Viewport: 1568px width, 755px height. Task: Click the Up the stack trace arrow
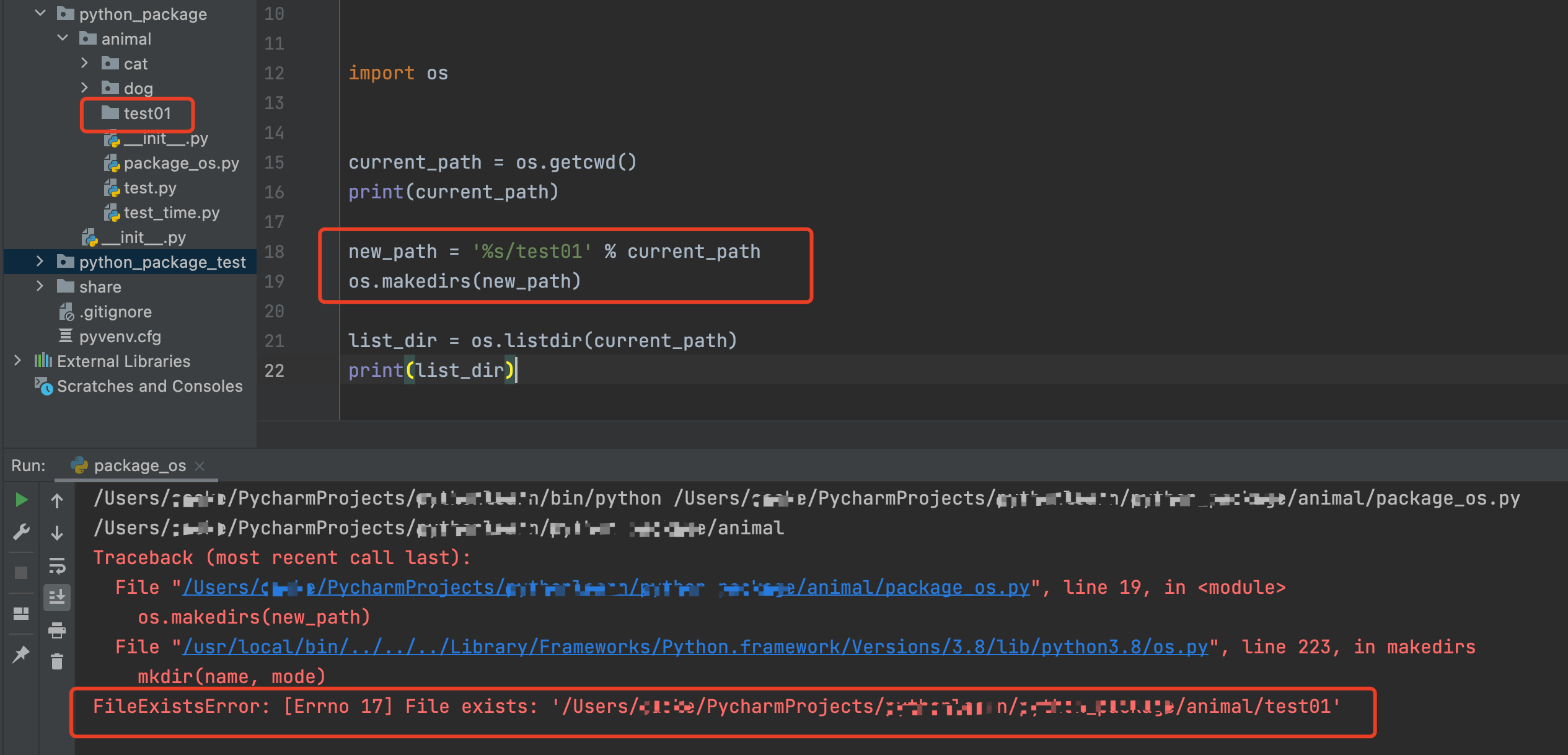[57, 500]
